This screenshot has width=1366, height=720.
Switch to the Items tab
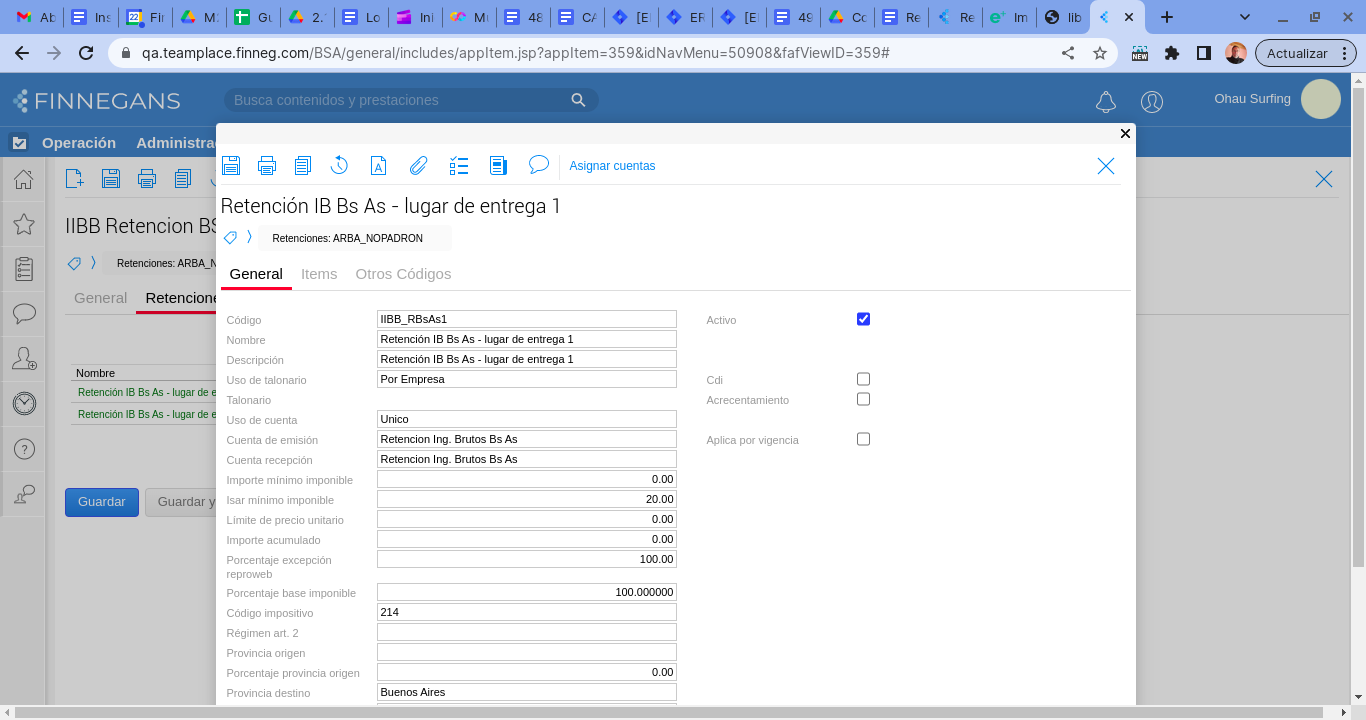click(x=319, y=274)
